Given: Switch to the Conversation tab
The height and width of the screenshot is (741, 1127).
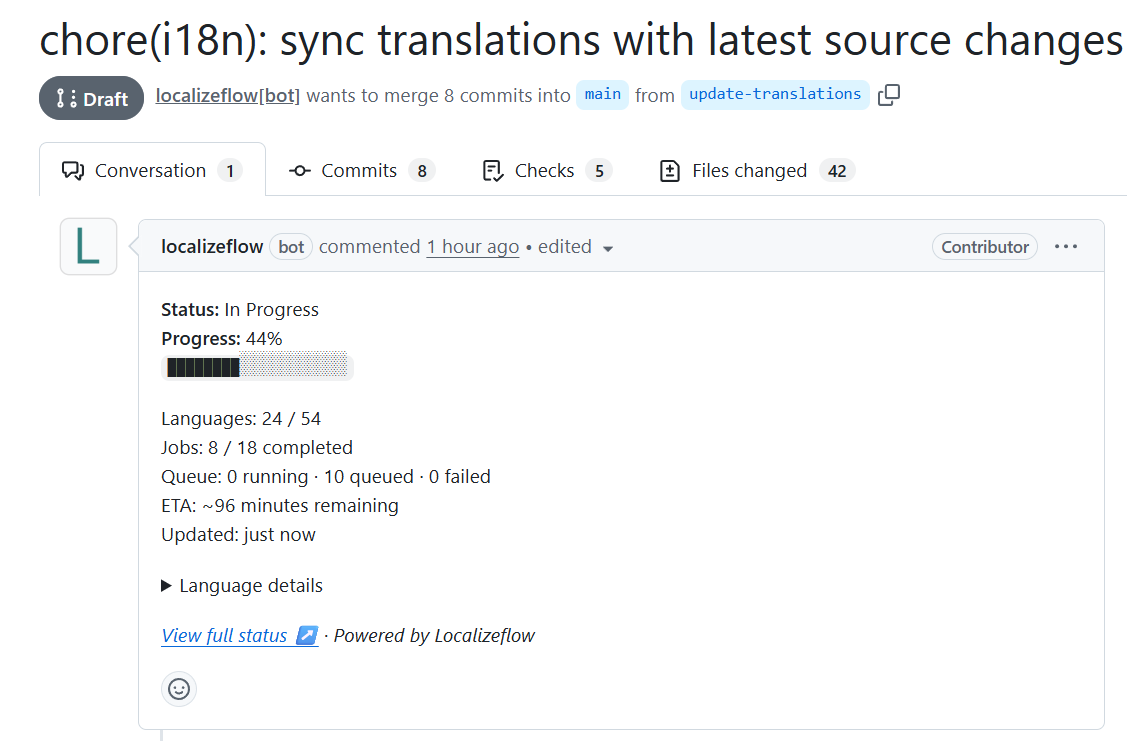Looking at the screenshot, I should tap(152, 171).
